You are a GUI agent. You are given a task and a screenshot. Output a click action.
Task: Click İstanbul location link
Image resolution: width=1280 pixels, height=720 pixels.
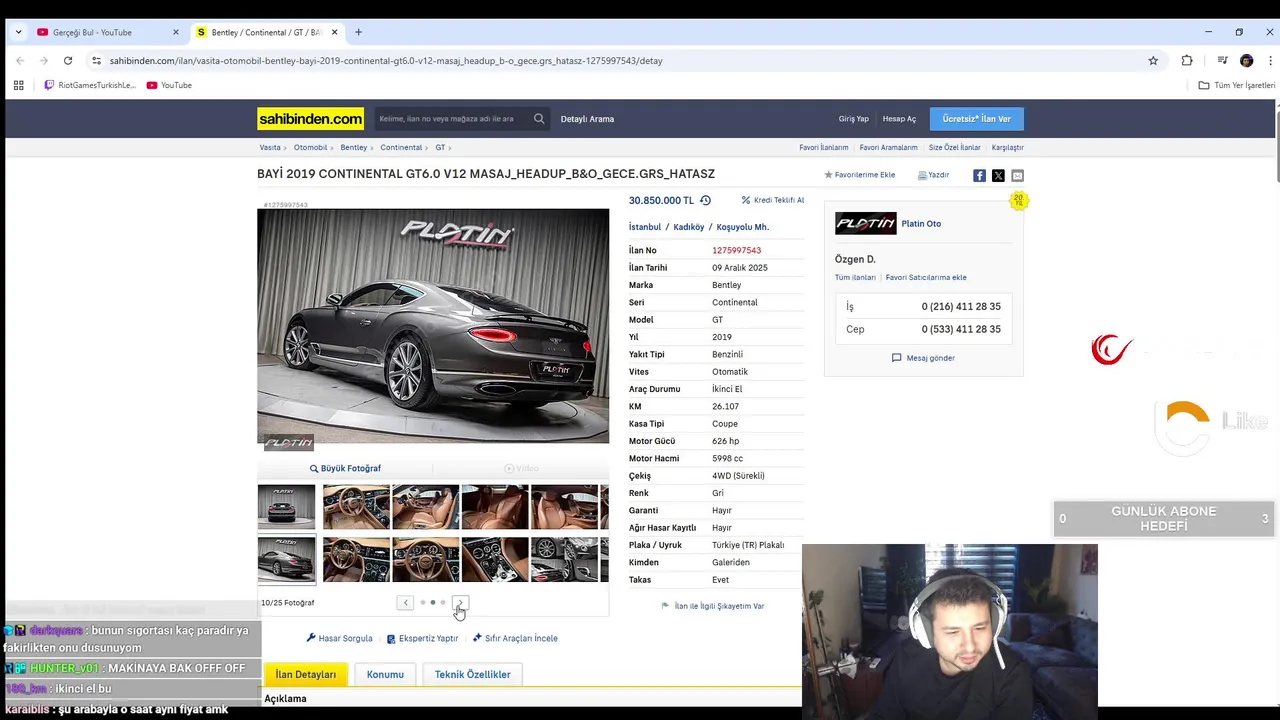(x=645, y=227)
